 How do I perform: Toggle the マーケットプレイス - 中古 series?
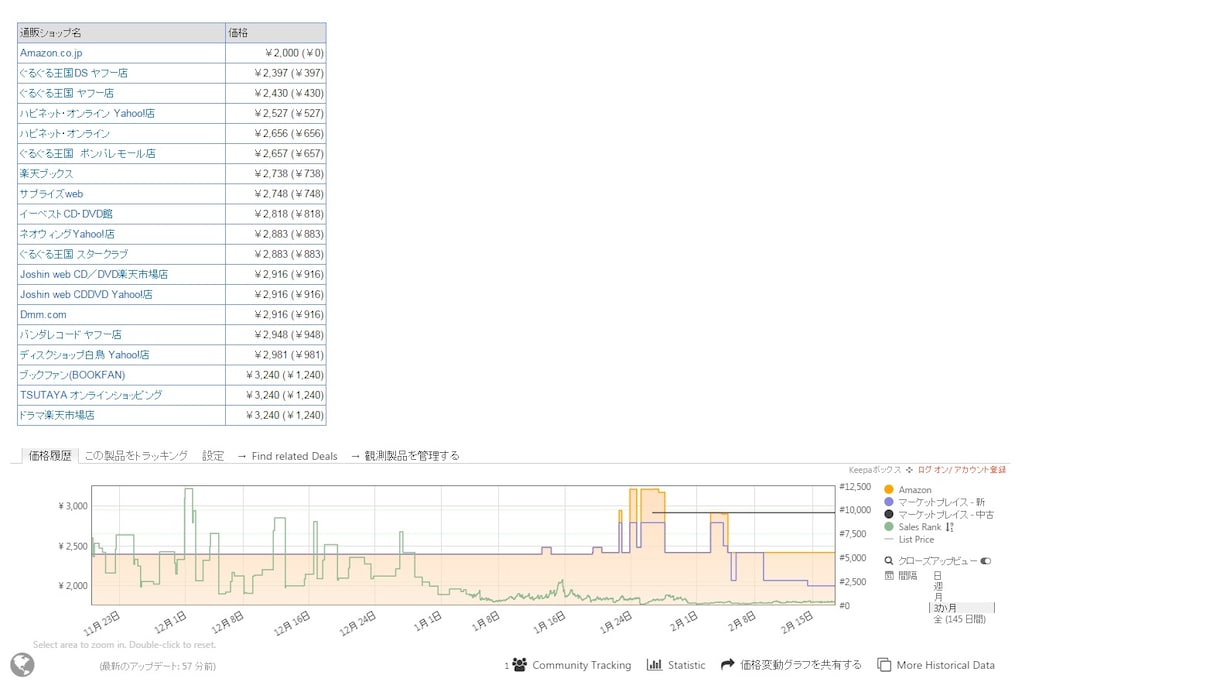click(x=939, y=515)
